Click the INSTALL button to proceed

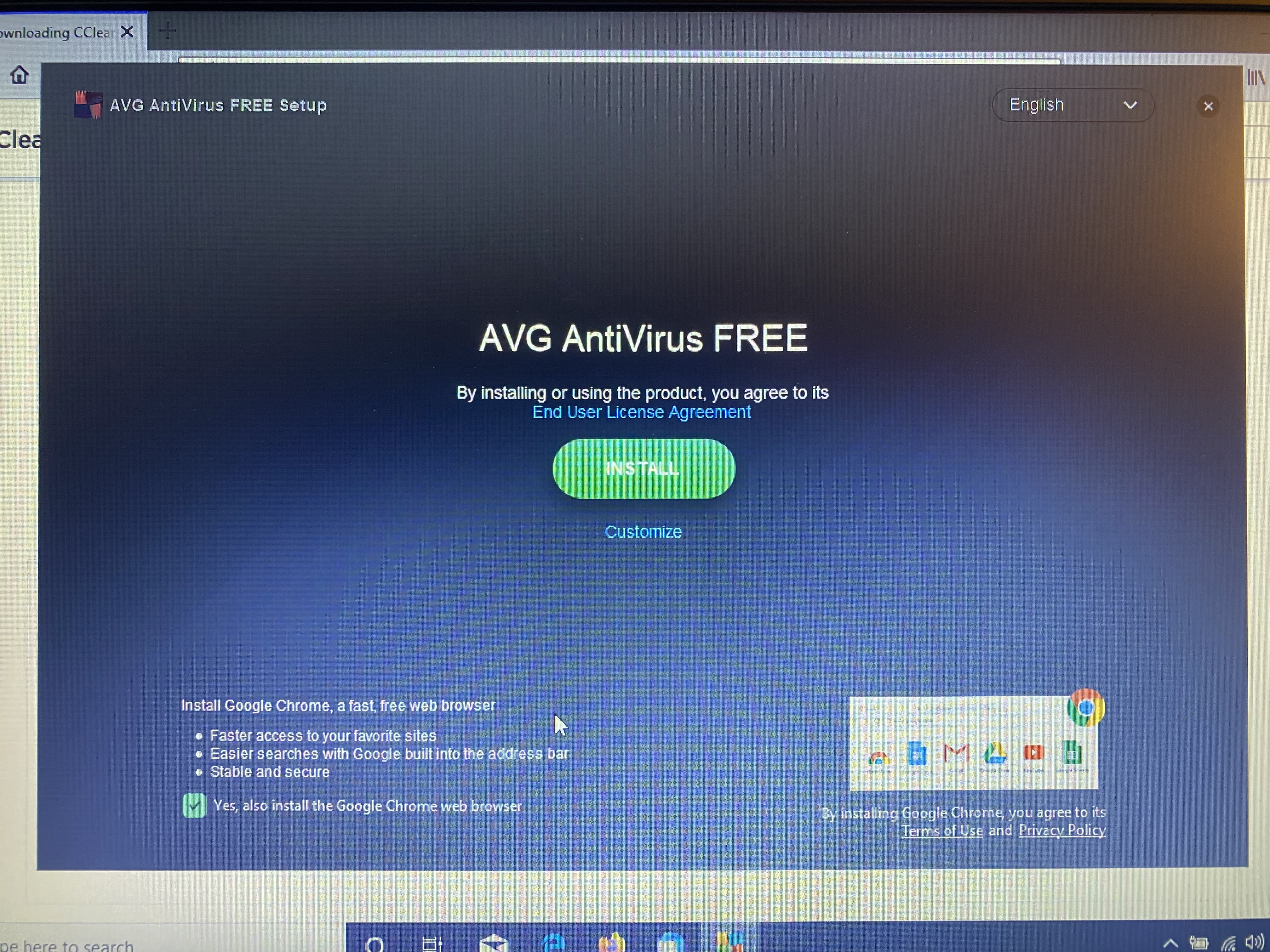pos(643,468)
